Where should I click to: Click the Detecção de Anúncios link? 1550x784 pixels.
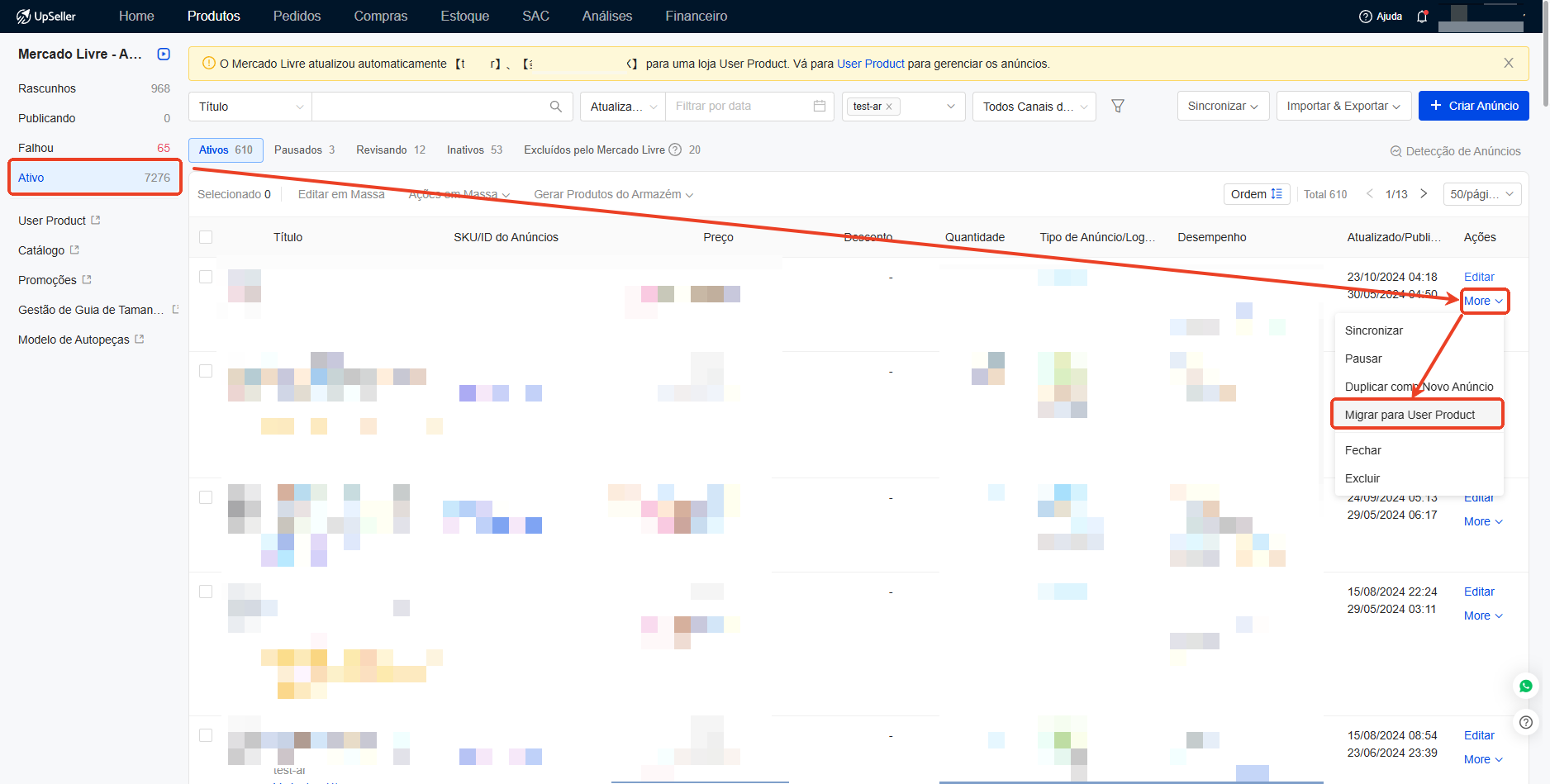point(1456,151)
